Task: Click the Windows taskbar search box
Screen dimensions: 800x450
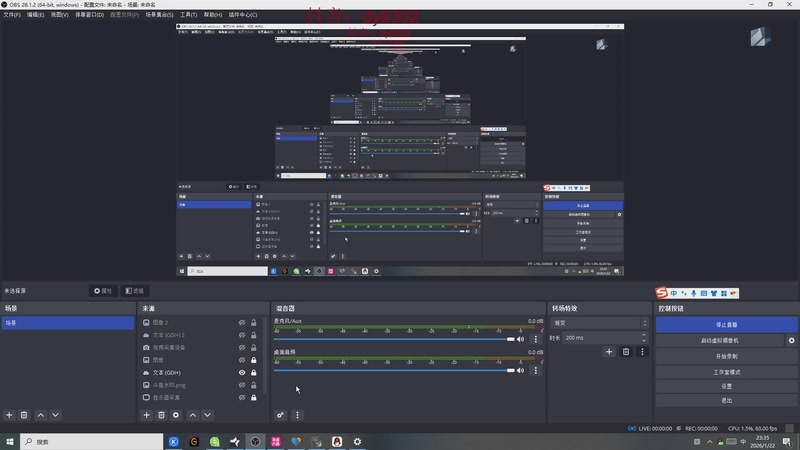Action: (x=92, y=441)
